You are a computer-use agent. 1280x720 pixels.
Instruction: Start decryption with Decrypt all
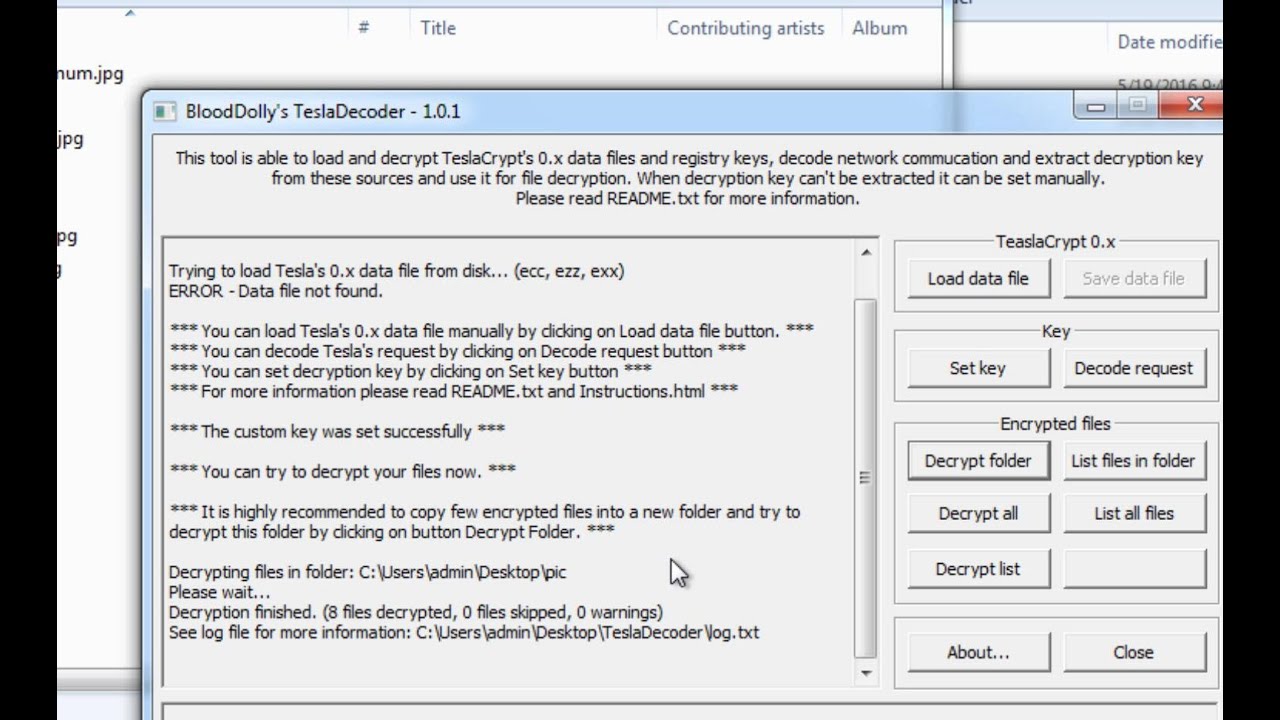(x=978, y=513)
